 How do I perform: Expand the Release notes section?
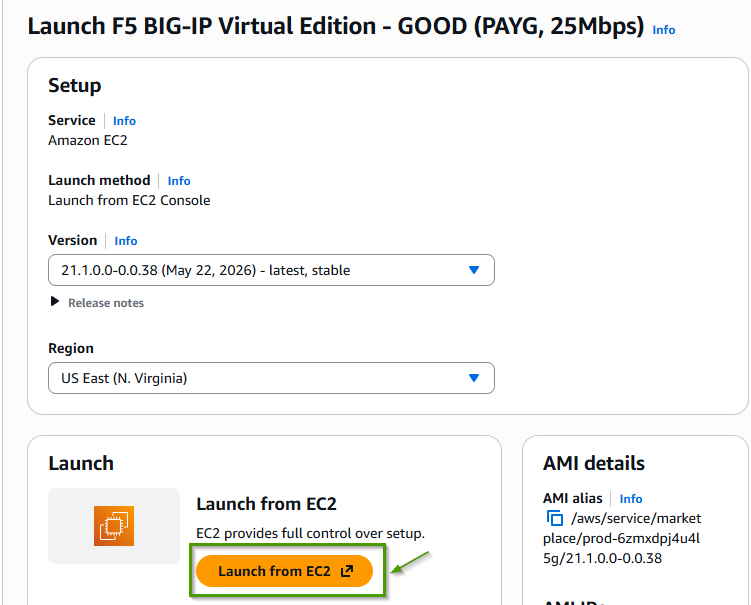(97, 302)
